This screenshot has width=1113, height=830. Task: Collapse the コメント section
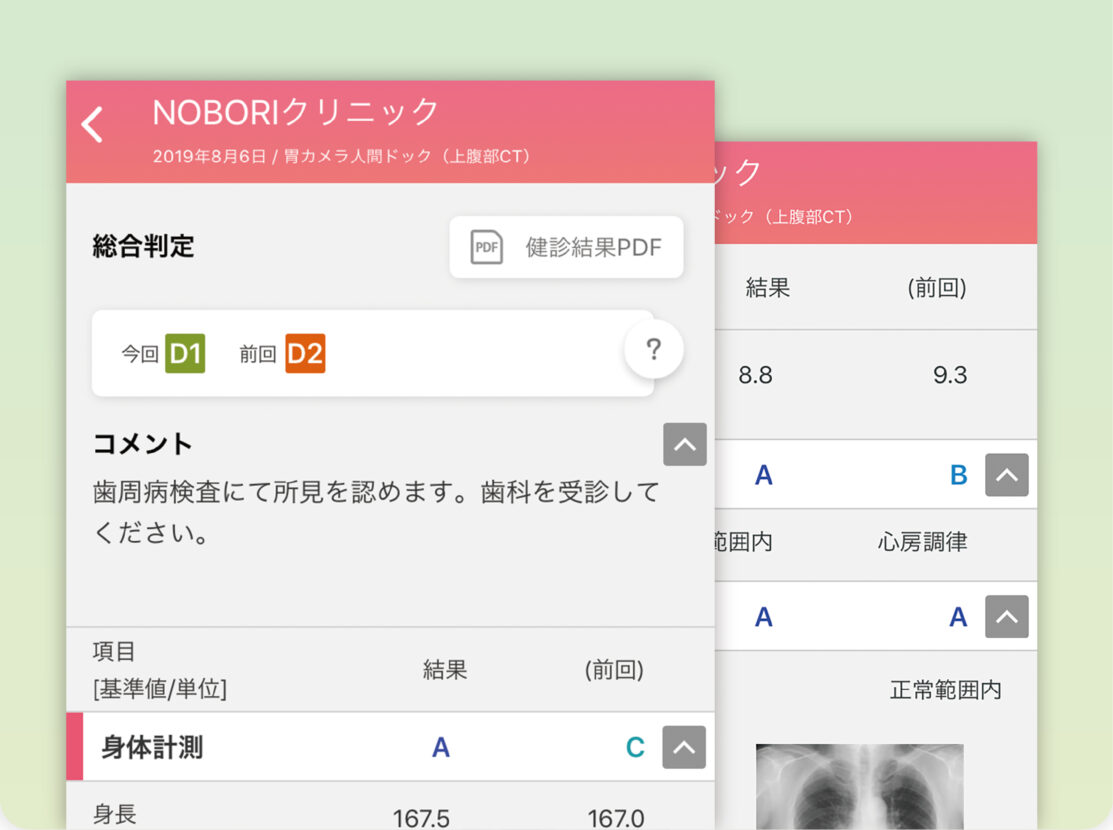(684, 445)
